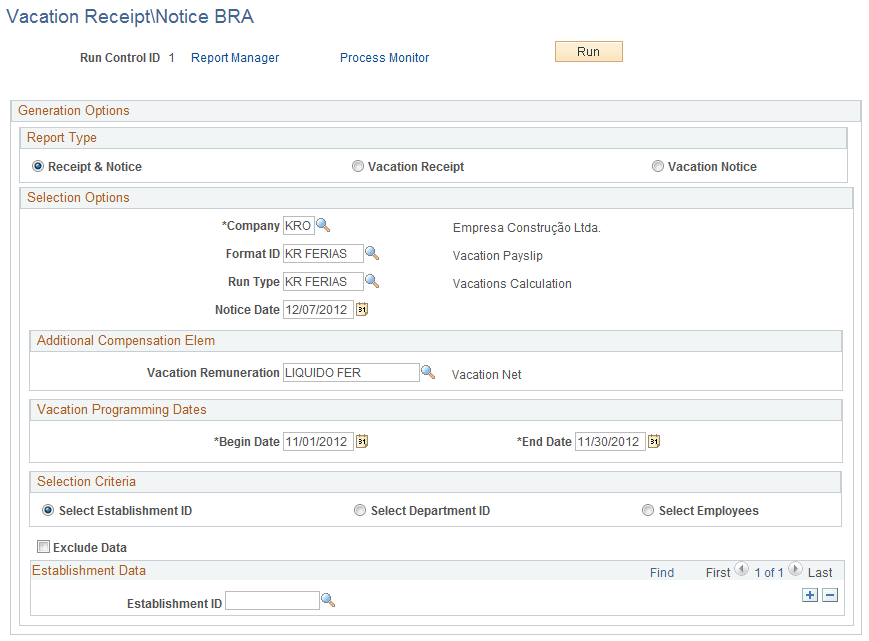Screen dimensions: 869x641
Task: Open the Report Manager link
Action: coord(235,58)
